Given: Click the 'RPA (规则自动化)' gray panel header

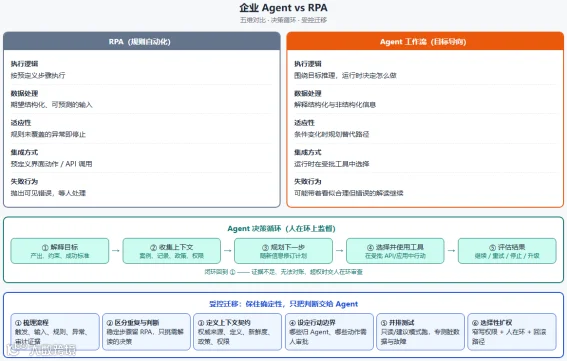Looking at the screenshot, I should [142, 41].
